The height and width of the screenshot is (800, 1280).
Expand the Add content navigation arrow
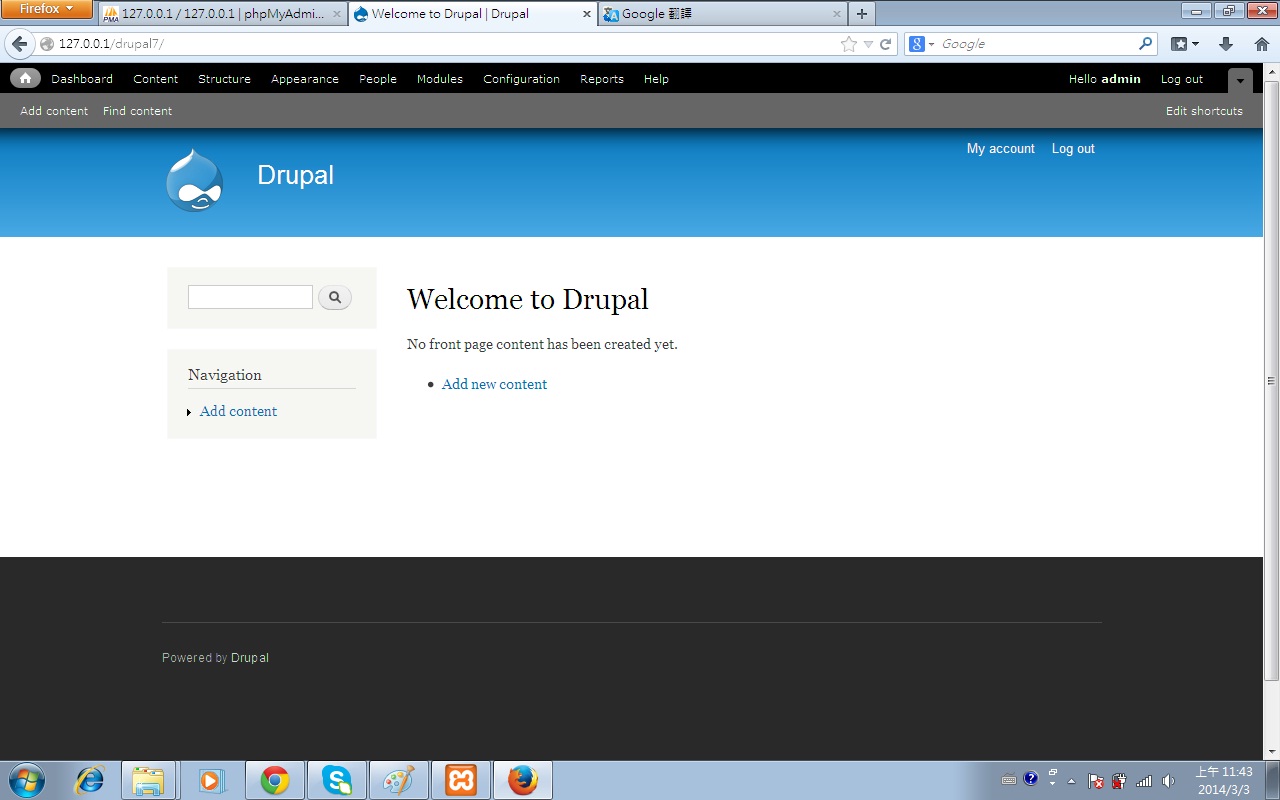click(x=189, y=412)
